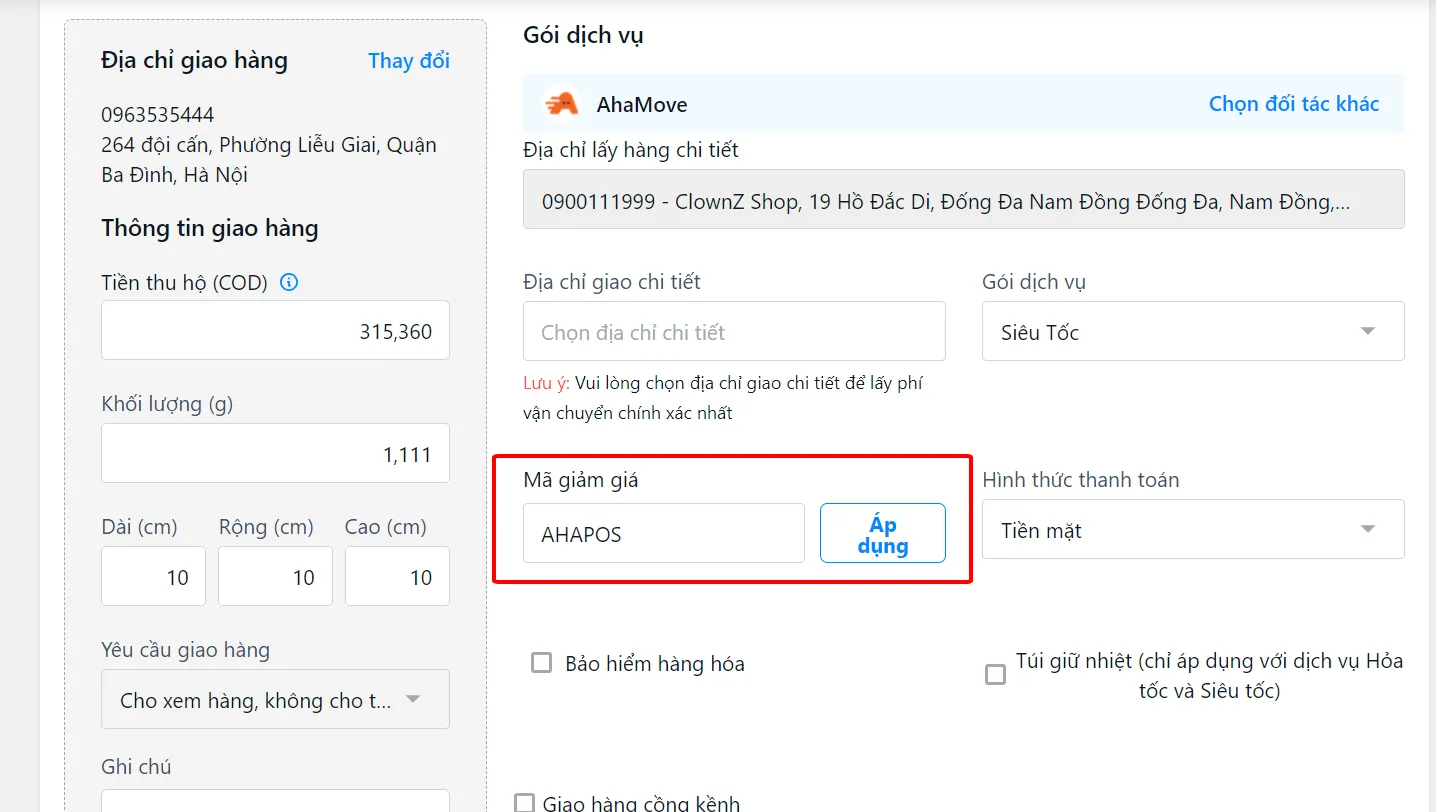
Task: Click Địa chỉ lấy hàng chi tiết field
Action: pos(964,199)
